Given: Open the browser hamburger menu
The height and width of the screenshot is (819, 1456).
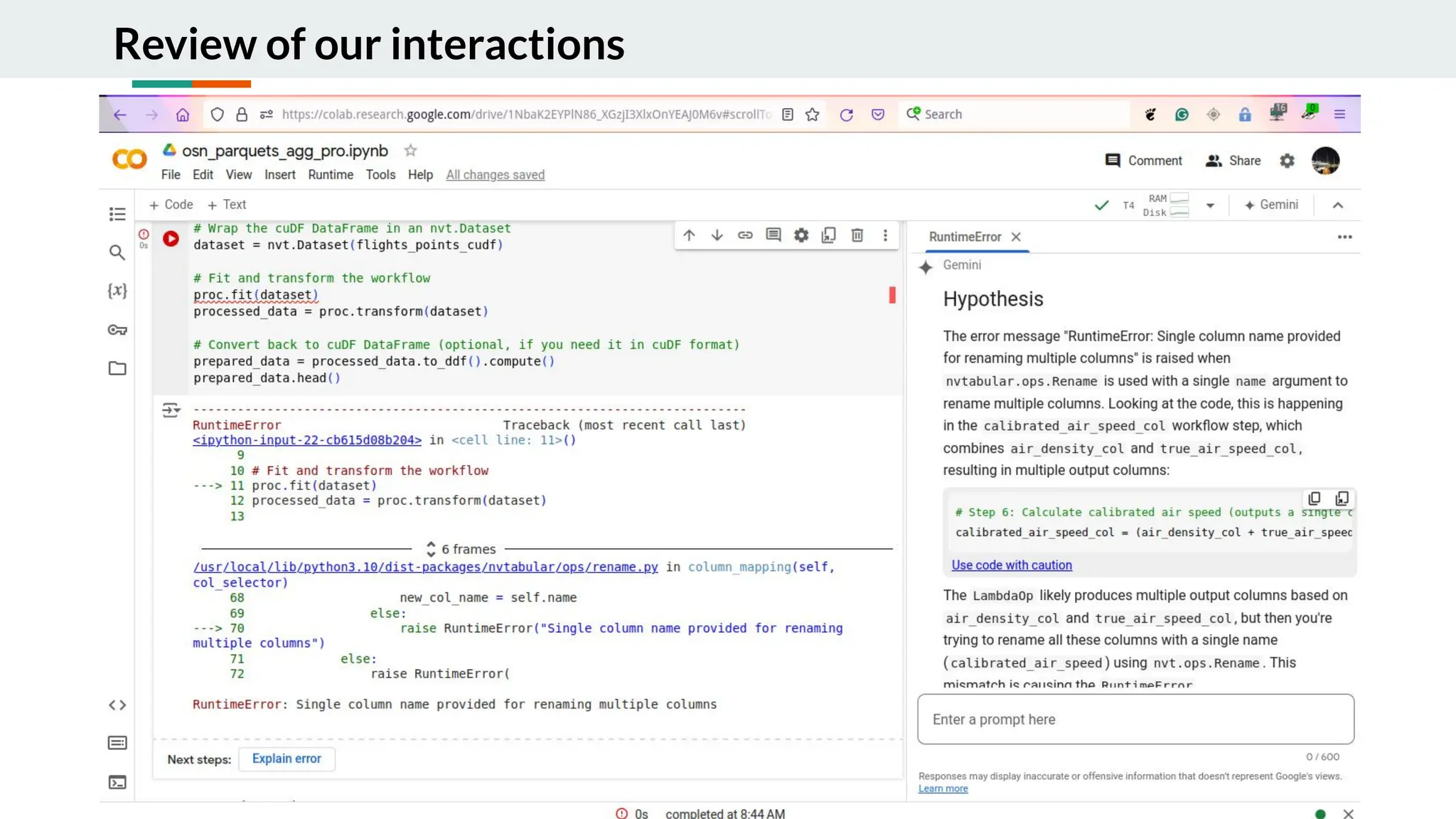Looking at the screenshot, I should point(1339,114).
